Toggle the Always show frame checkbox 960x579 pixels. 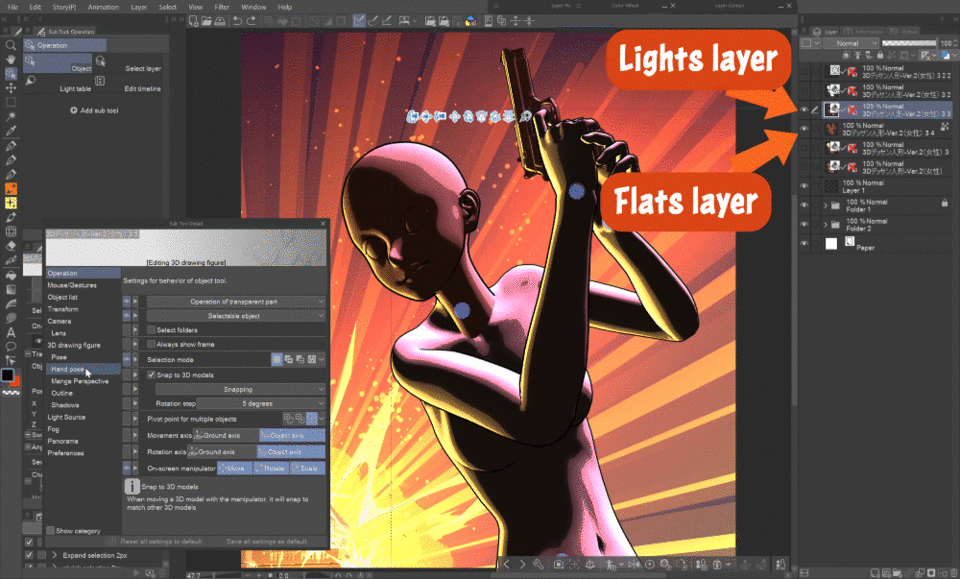coord(151,344)
